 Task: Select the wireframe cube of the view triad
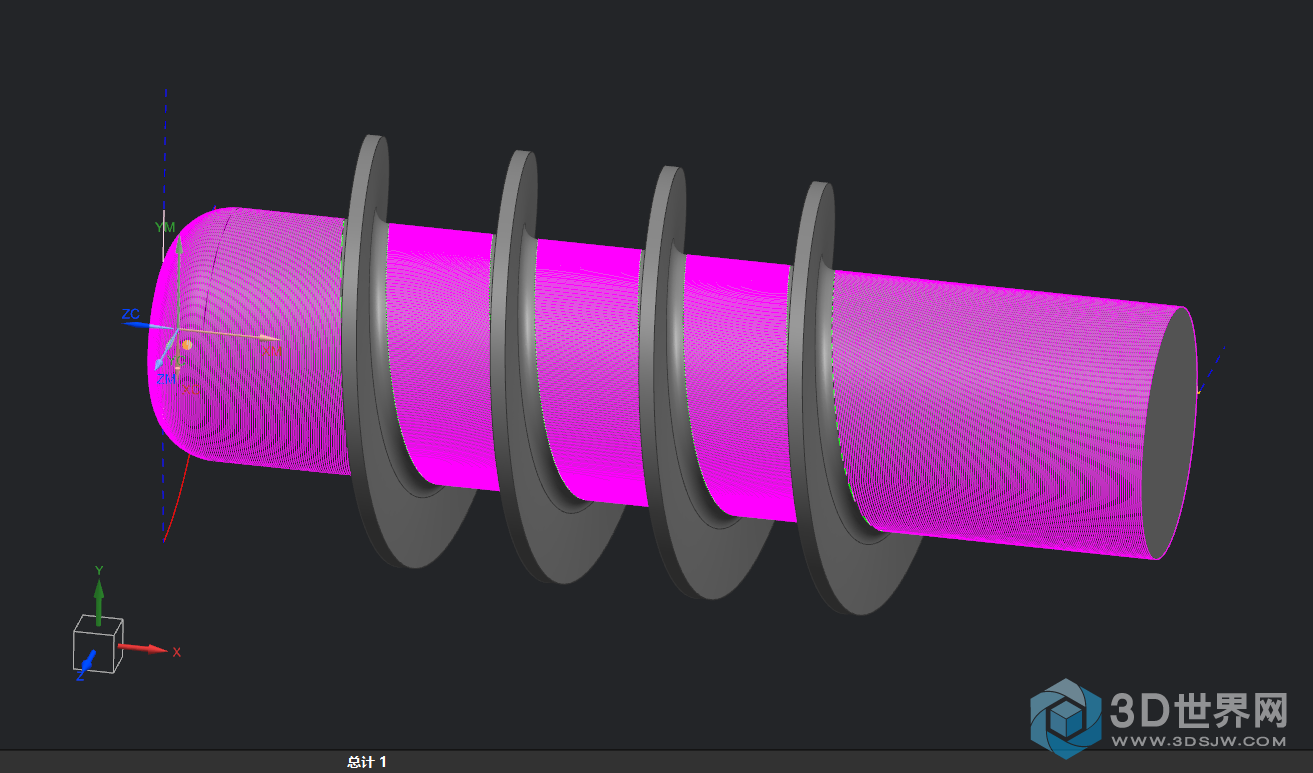(x=98, y=645)
